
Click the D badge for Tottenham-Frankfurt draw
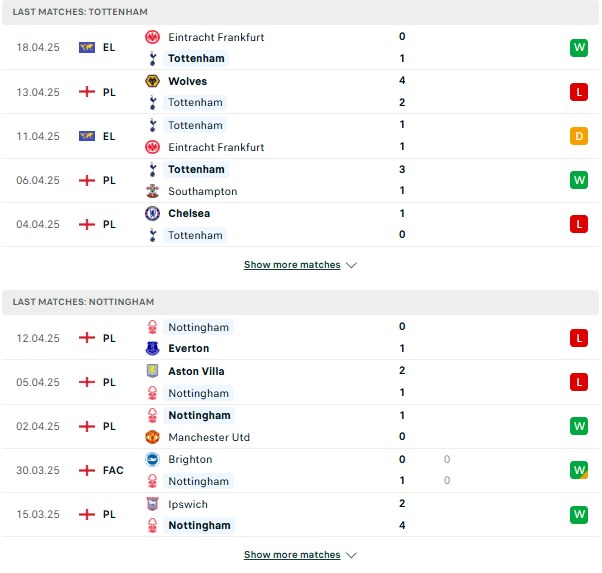(x=579, y=136)
